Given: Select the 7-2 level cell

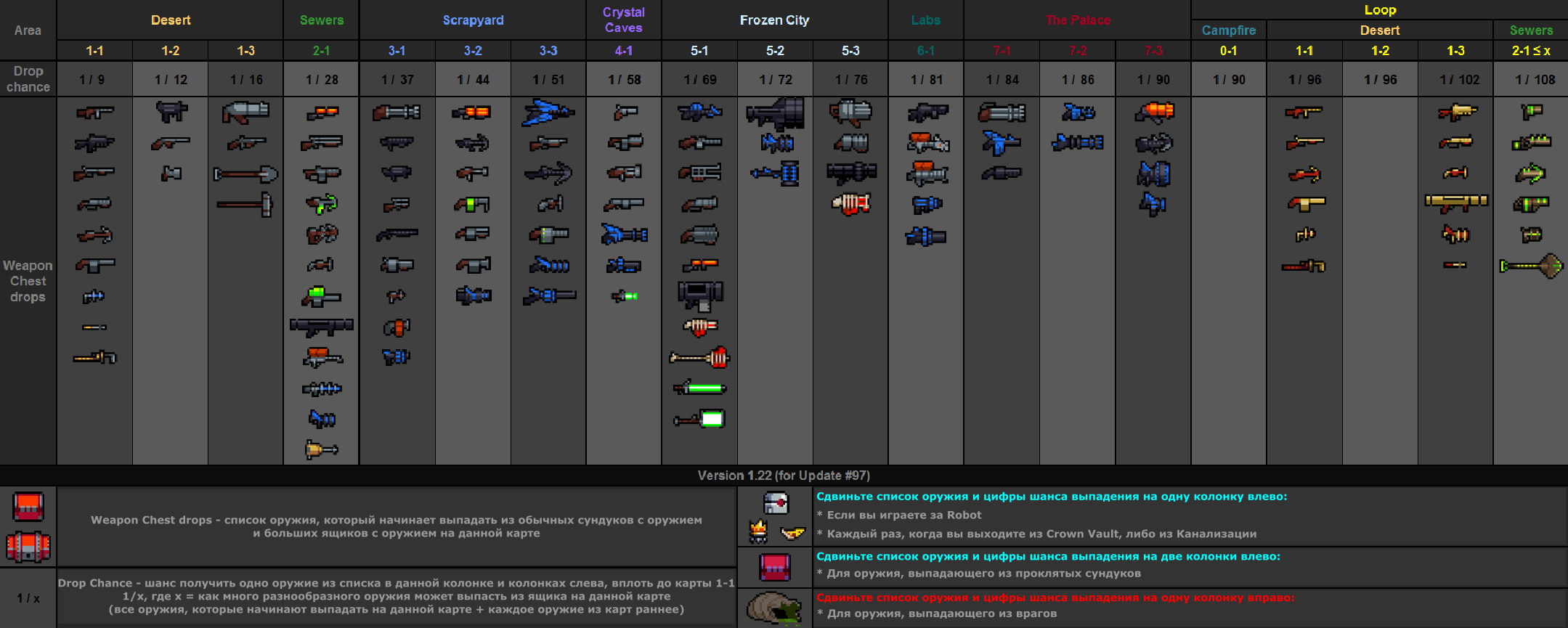Looking at the screenshot, I should [x=1078, y=51].
